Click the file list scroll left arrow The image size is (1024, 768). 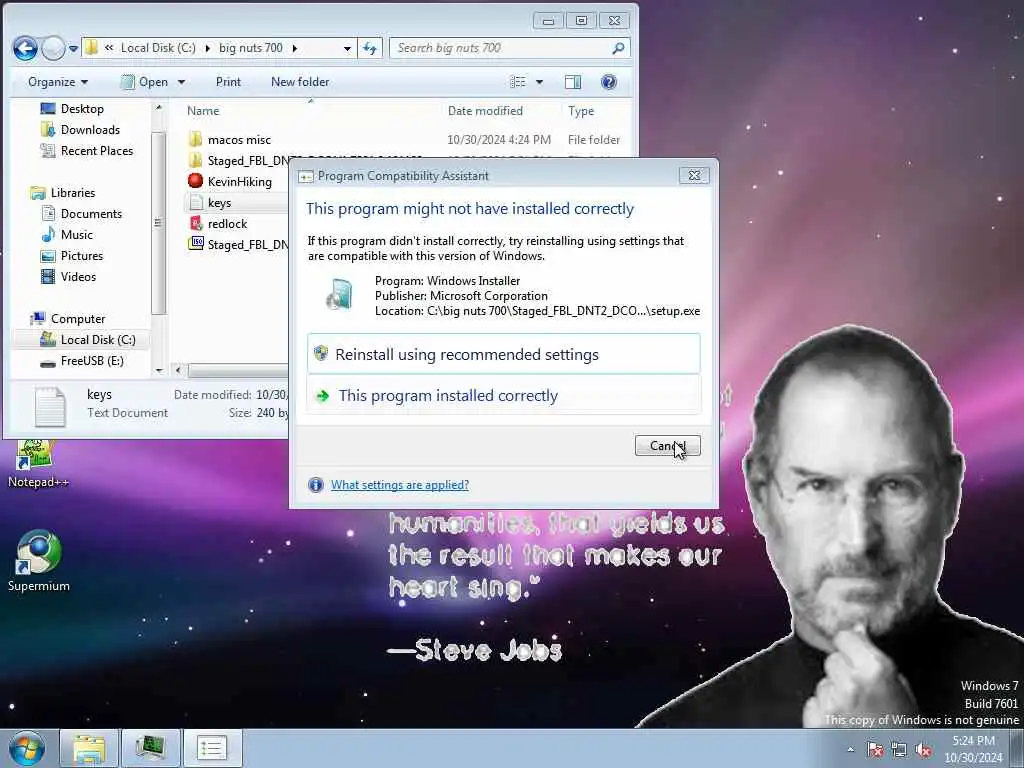[x=178, y=370]
